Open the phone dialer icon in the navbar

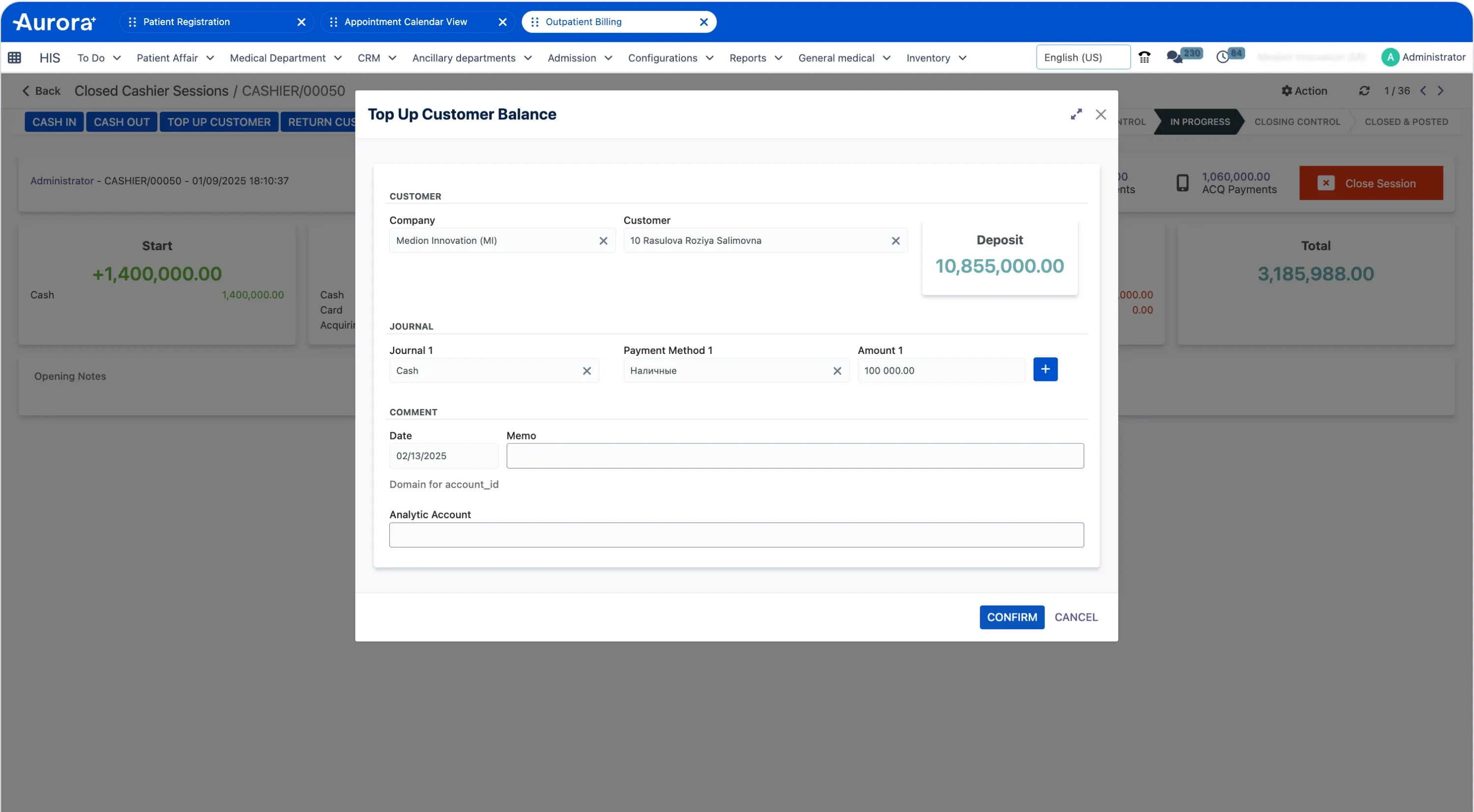1144,57
